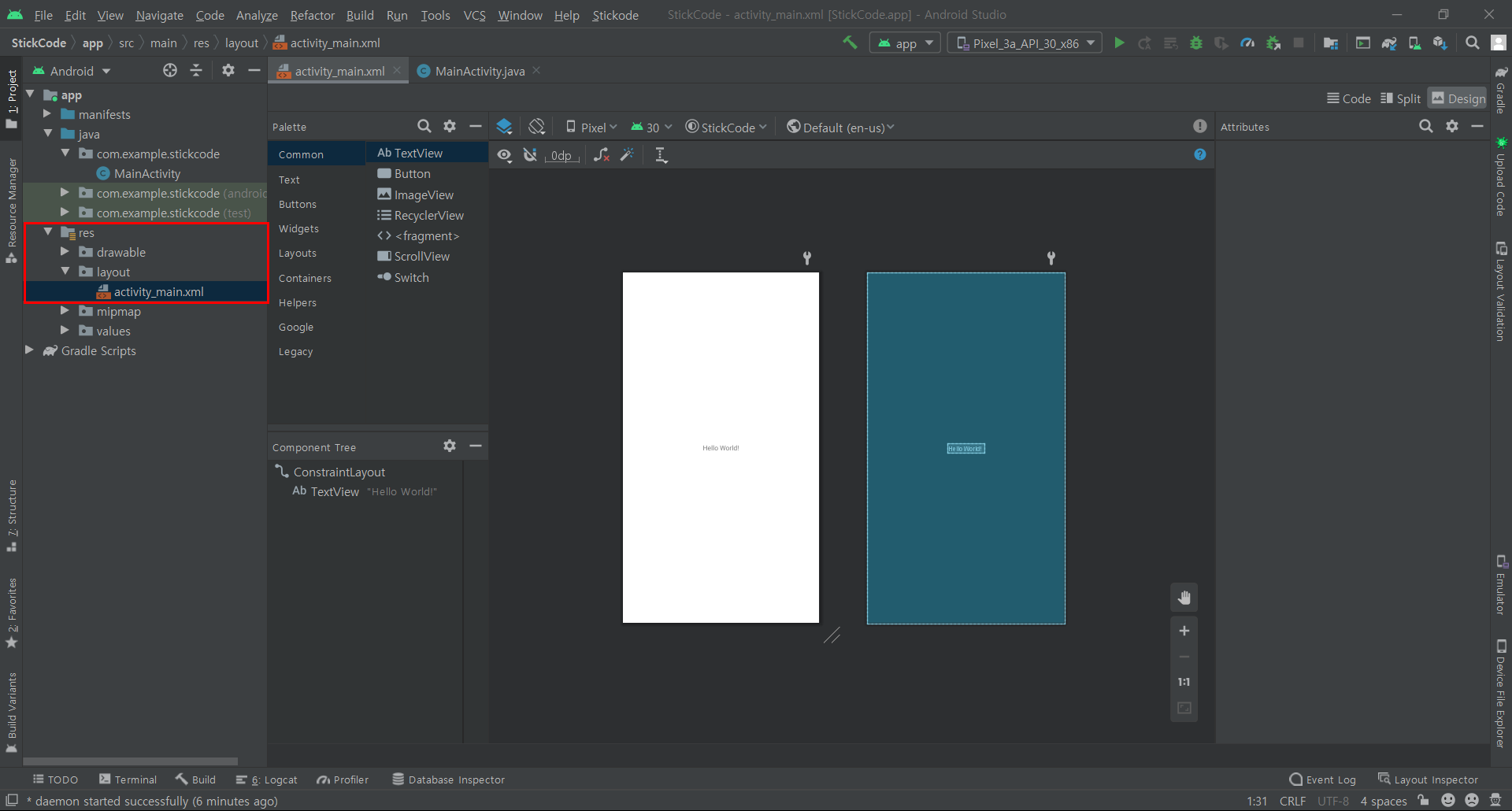The image size is (1512, 811).
Task: Click the Infer Constraints magic wand icon
Action: (x=627, y=155)
